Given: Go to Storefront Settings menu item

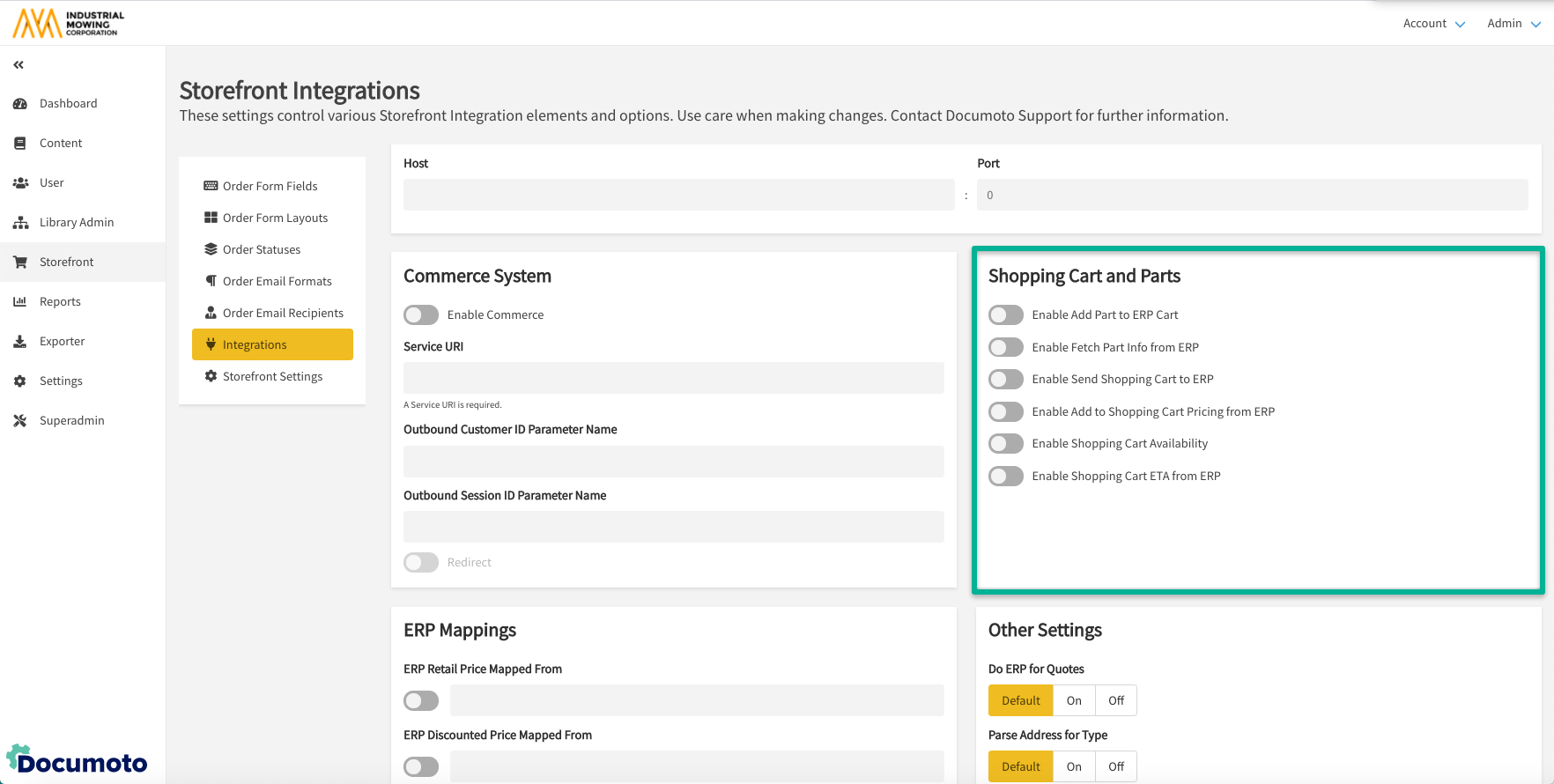Looking at the screenshot, I should [272, 376].
